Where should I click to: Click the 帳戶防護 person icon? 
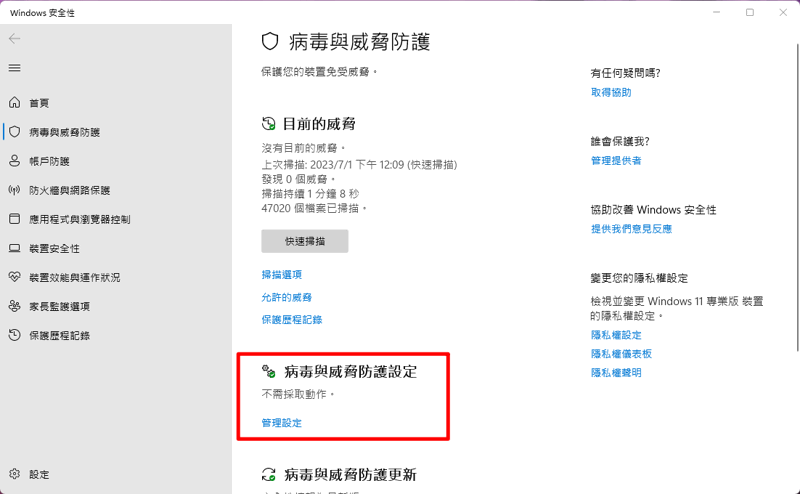coord(14,161)
